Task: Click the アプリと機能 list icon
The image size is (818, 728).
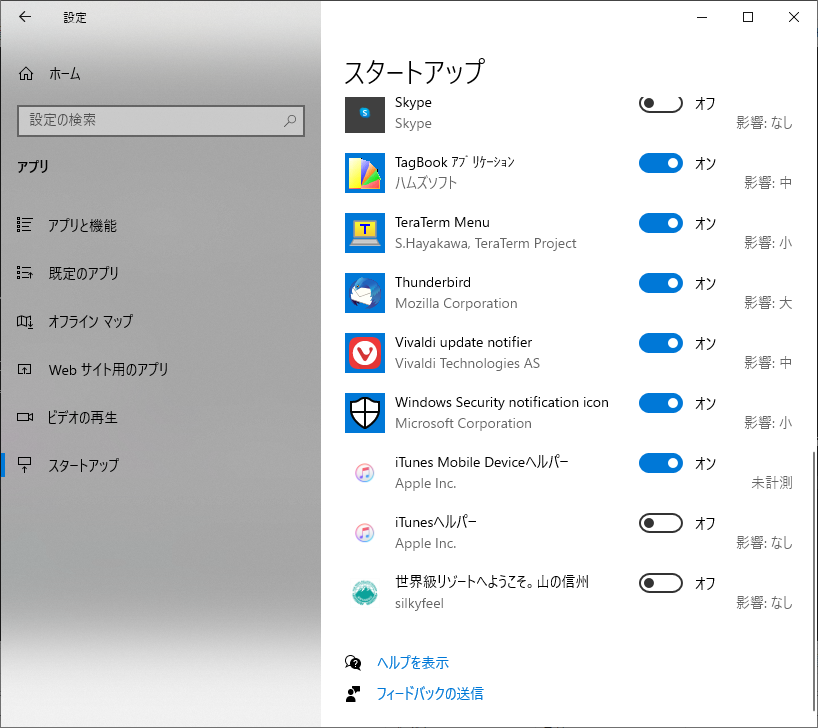Action: [25, 225]
